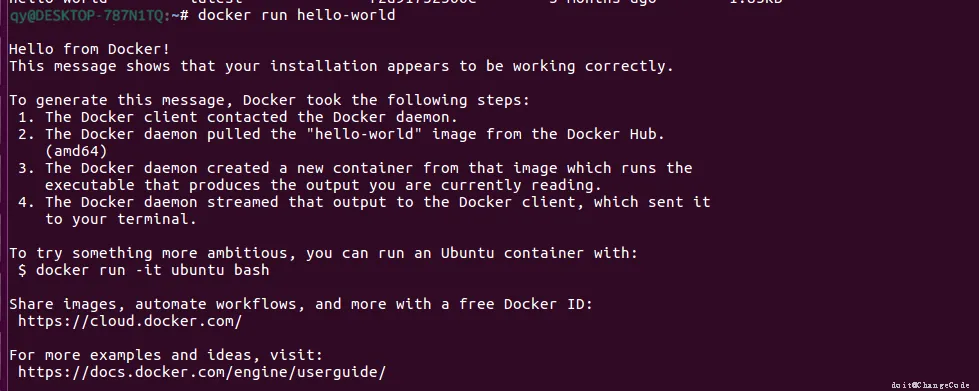Click the 'docker run hello-world' command text
Screen dimensions: 979x391
pyautogui.click(x=297, y=15)
